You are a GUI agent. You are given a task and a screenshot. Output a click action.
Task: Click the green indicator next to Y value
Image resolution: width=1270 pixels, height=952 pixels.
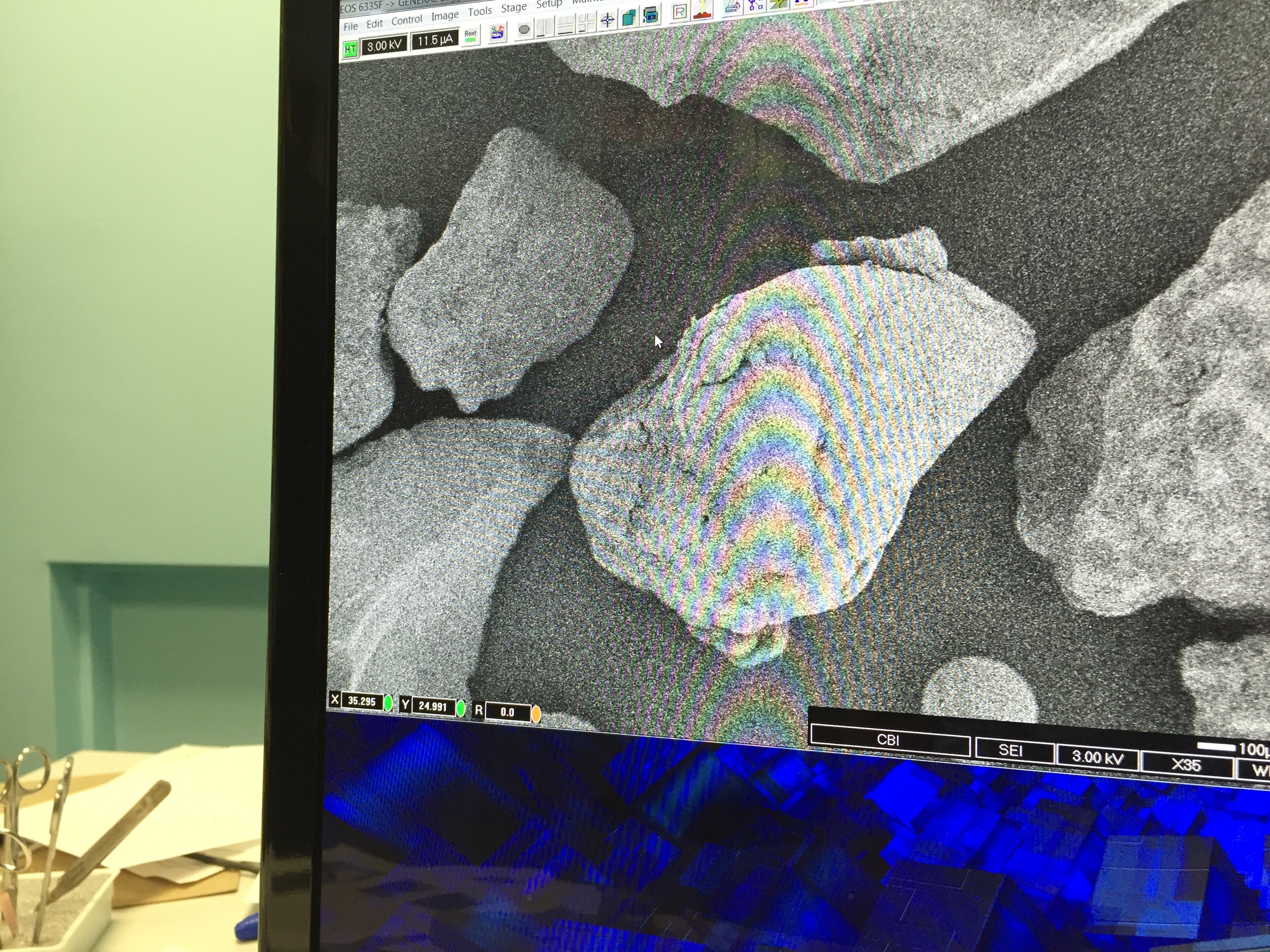[460, 709]
